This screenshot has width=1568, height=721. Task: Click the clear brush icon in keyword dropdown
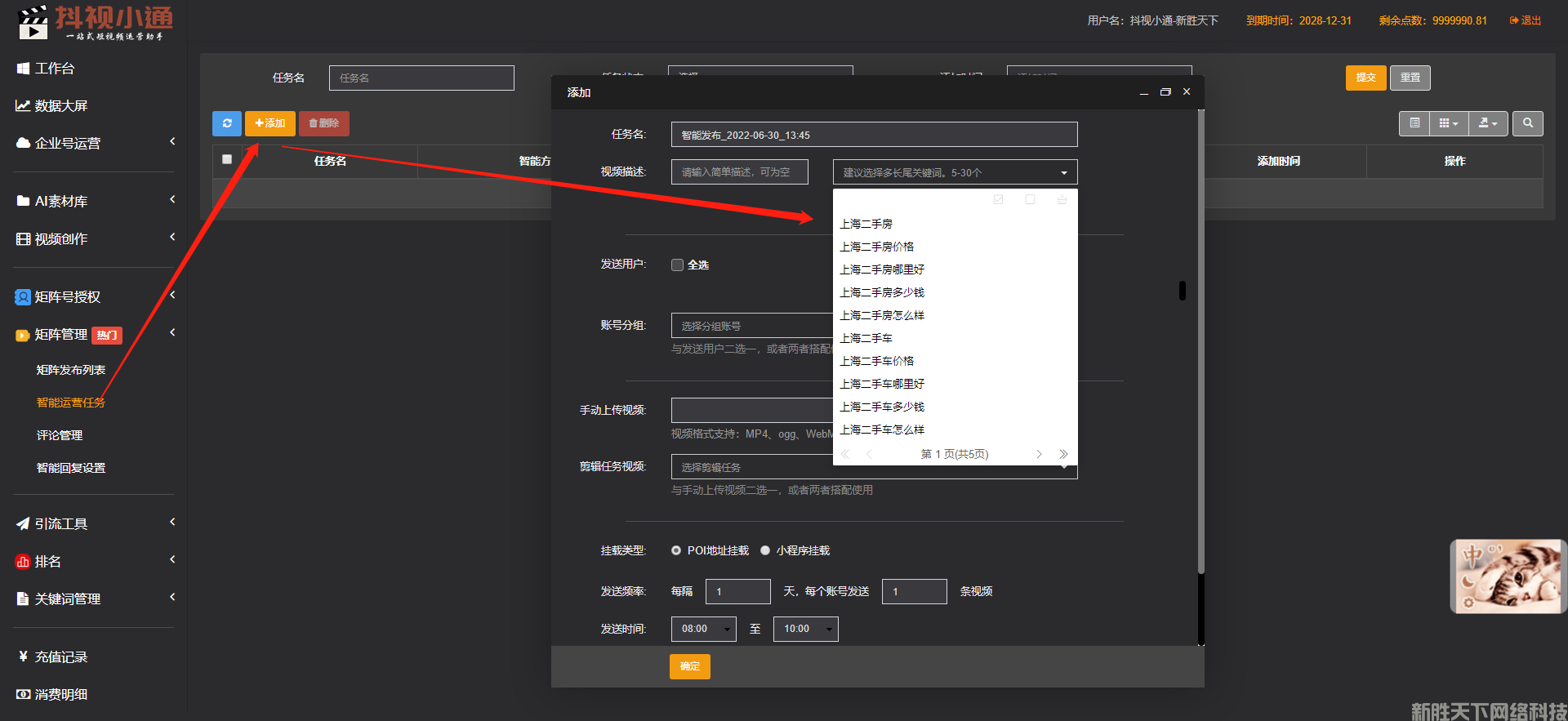(x=1062, y=200)
